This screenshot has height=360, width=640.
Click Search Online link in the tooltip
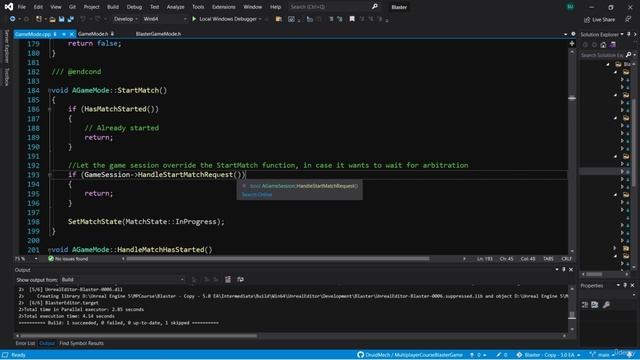pos(257,195)
